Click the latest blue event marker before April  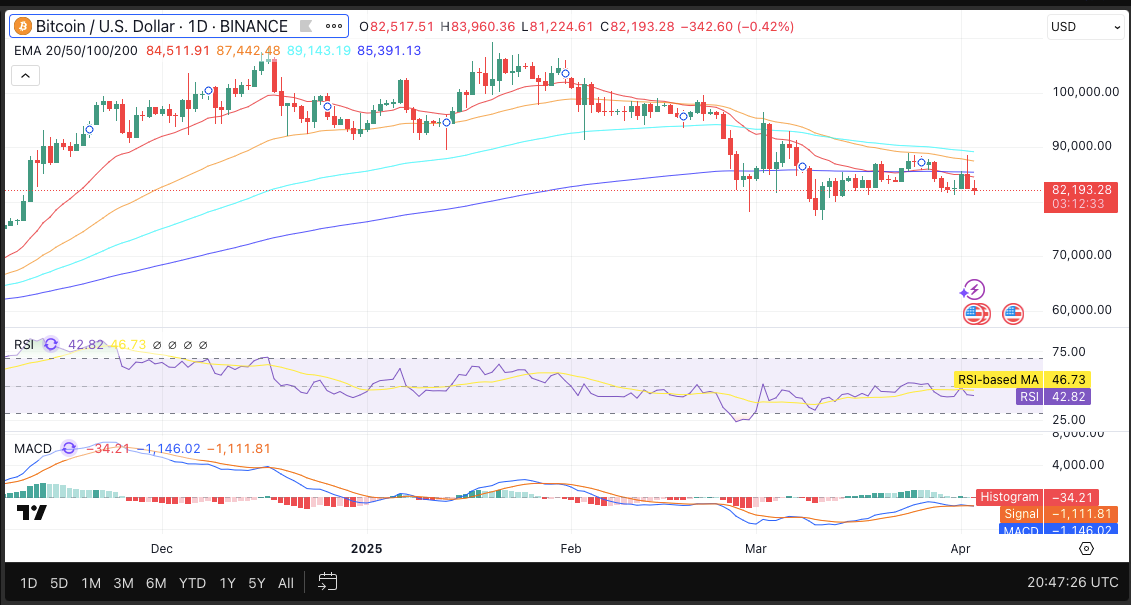(x=921, y=162)
